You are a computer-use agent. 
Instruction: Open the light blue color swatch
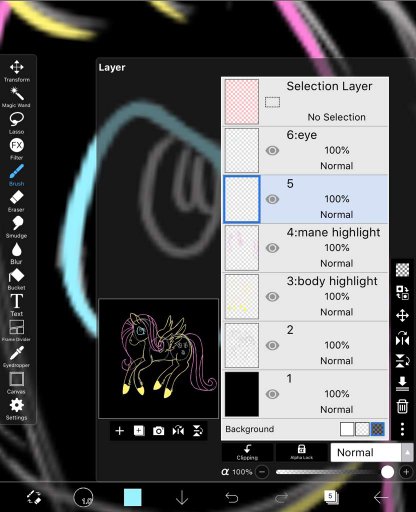pos(133,497)
